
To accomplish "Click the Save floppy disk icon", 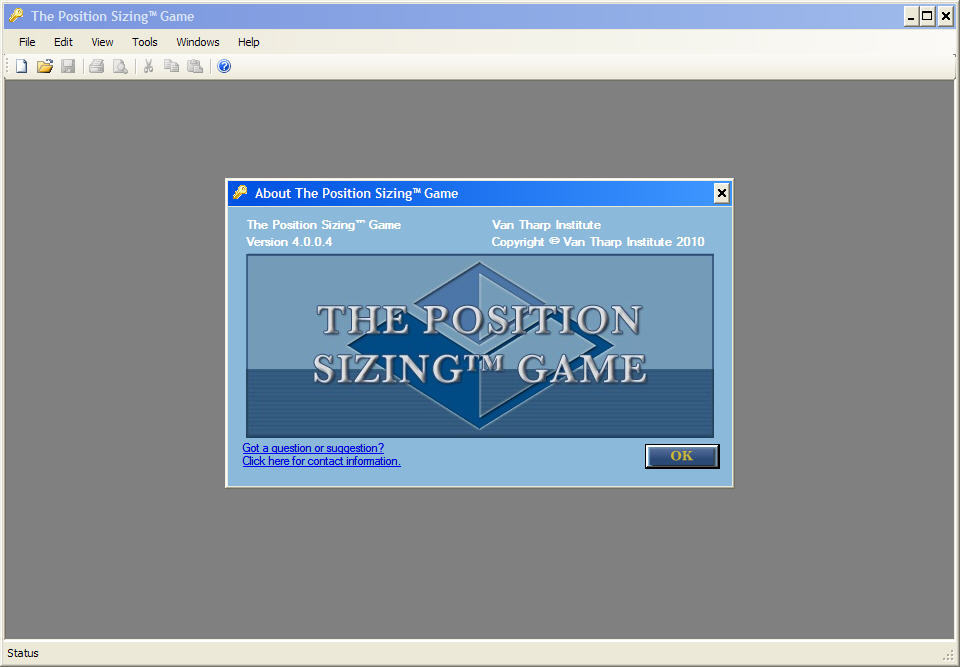I will 68,66.
